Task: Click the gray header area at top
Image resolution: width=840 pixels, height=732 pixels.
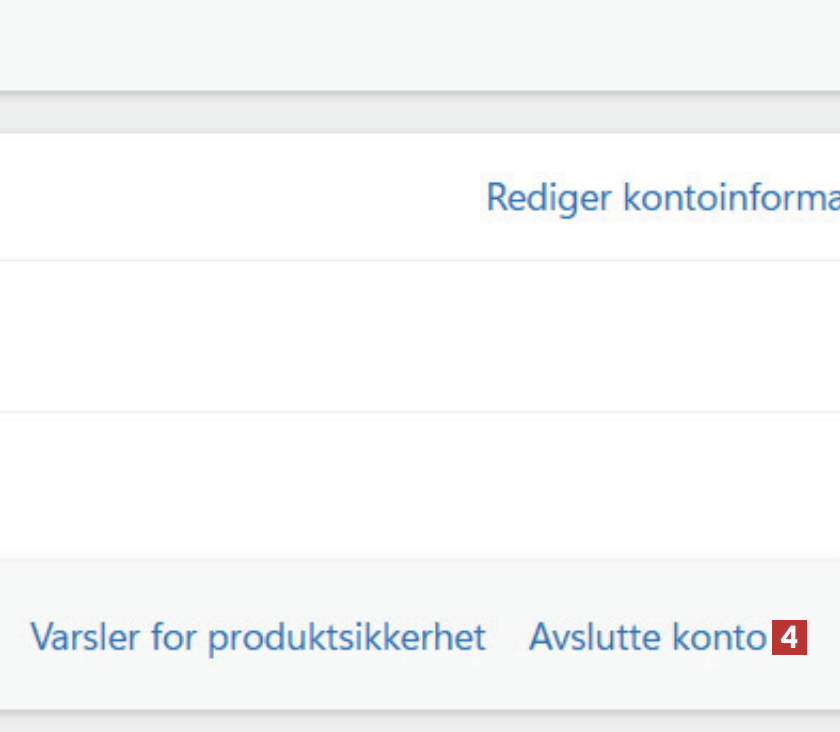Action: pyautogui.click(x=400, y=45)
